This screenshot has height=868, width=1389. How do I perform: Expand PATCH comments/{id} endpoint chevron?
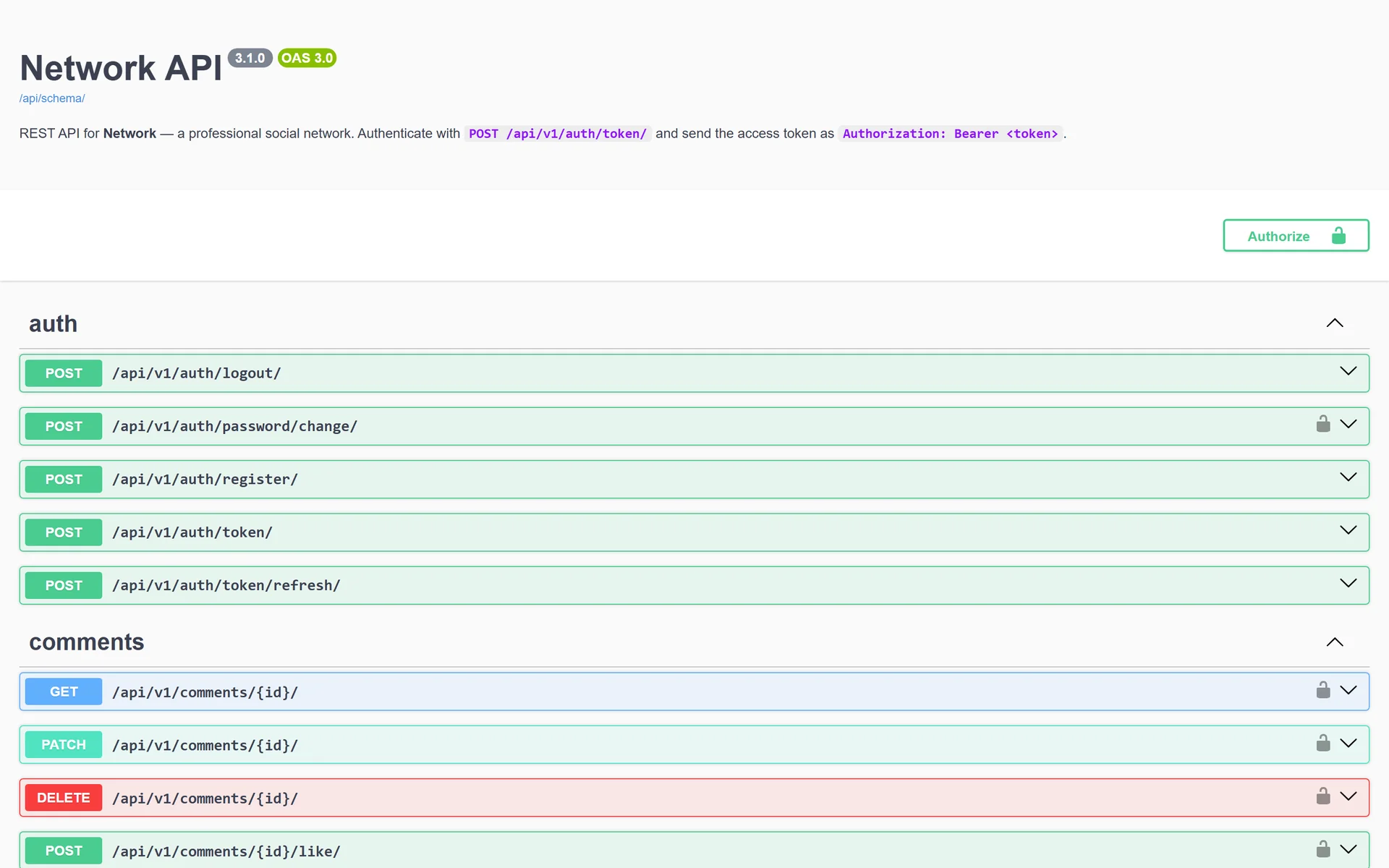click(x=1348, y=743)
